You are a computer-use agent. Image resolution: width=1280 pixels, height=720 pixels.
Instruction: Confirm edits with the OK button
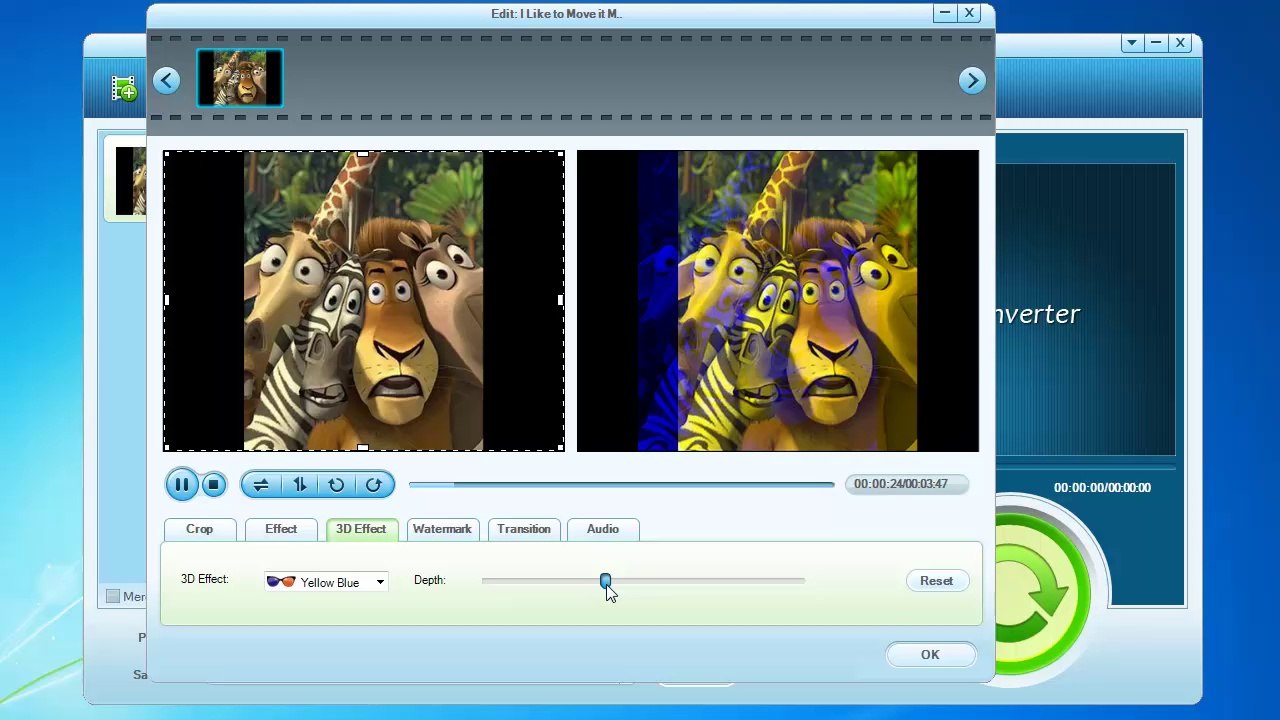pyautogui.click(x=930, y=655)
